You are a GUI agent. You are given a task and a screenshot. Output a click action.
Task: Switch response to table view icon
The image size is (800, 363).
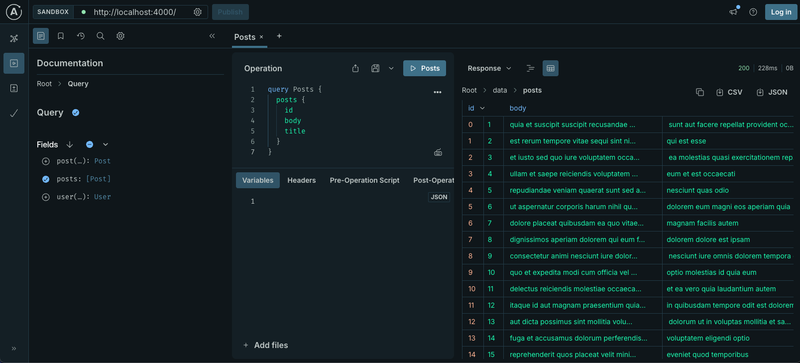pos(551,68)
